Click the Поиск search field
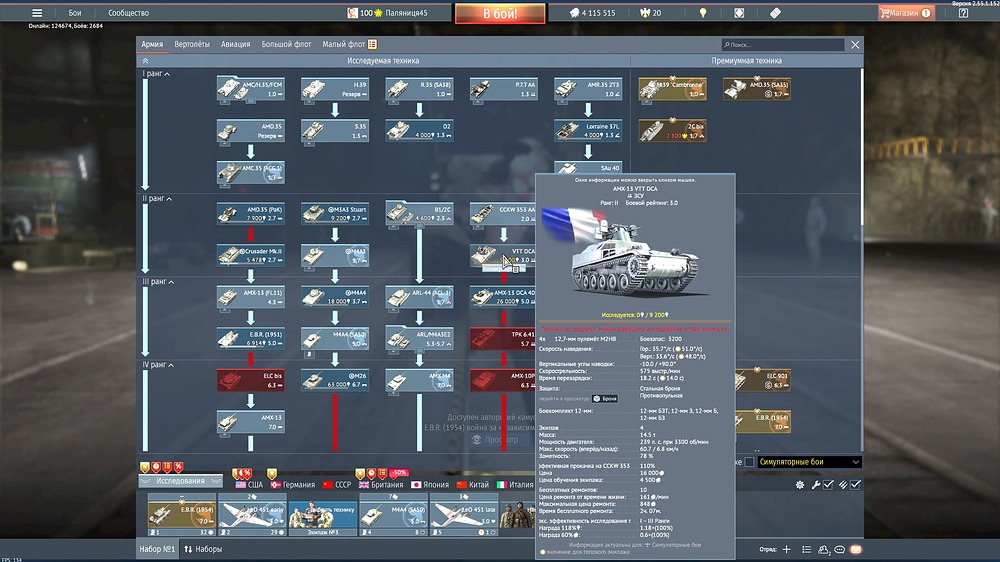 coord(783,45)
